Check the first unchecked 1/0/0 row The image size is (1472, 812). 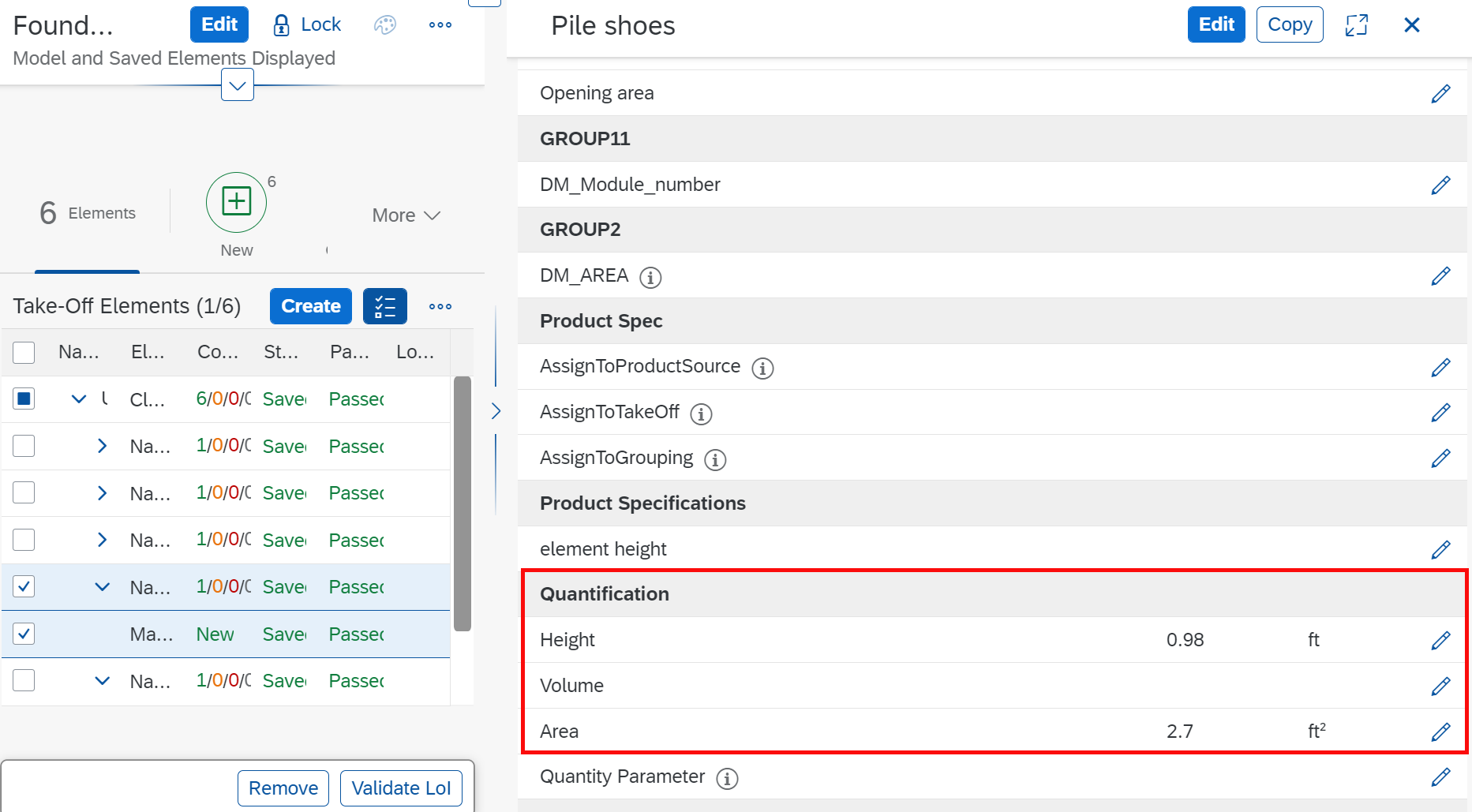pos(24,446)
